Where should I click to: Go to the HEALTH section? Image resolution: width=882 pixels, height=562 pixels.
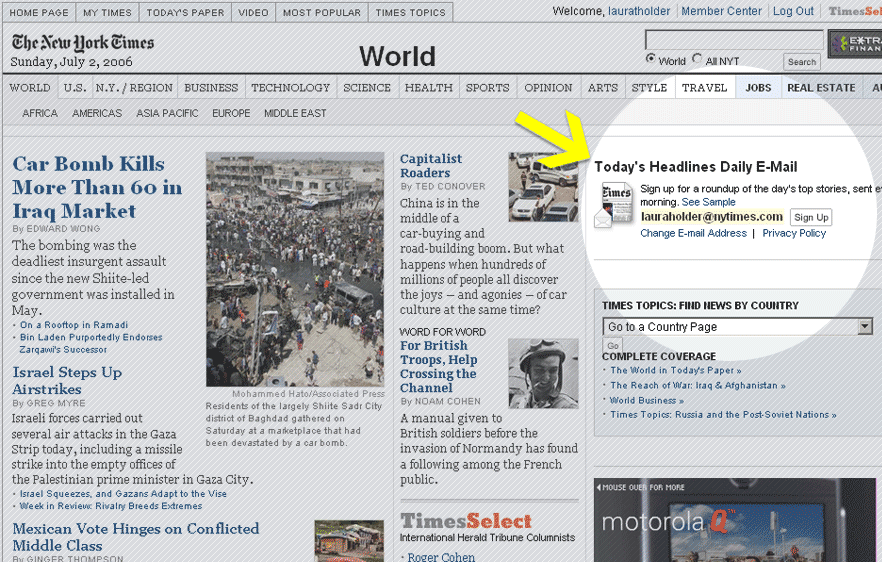[429, 88]
